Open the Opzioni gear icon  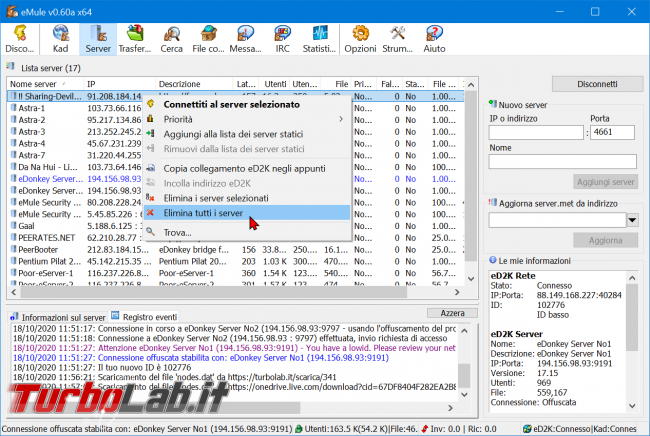click(x=360, y=34)
